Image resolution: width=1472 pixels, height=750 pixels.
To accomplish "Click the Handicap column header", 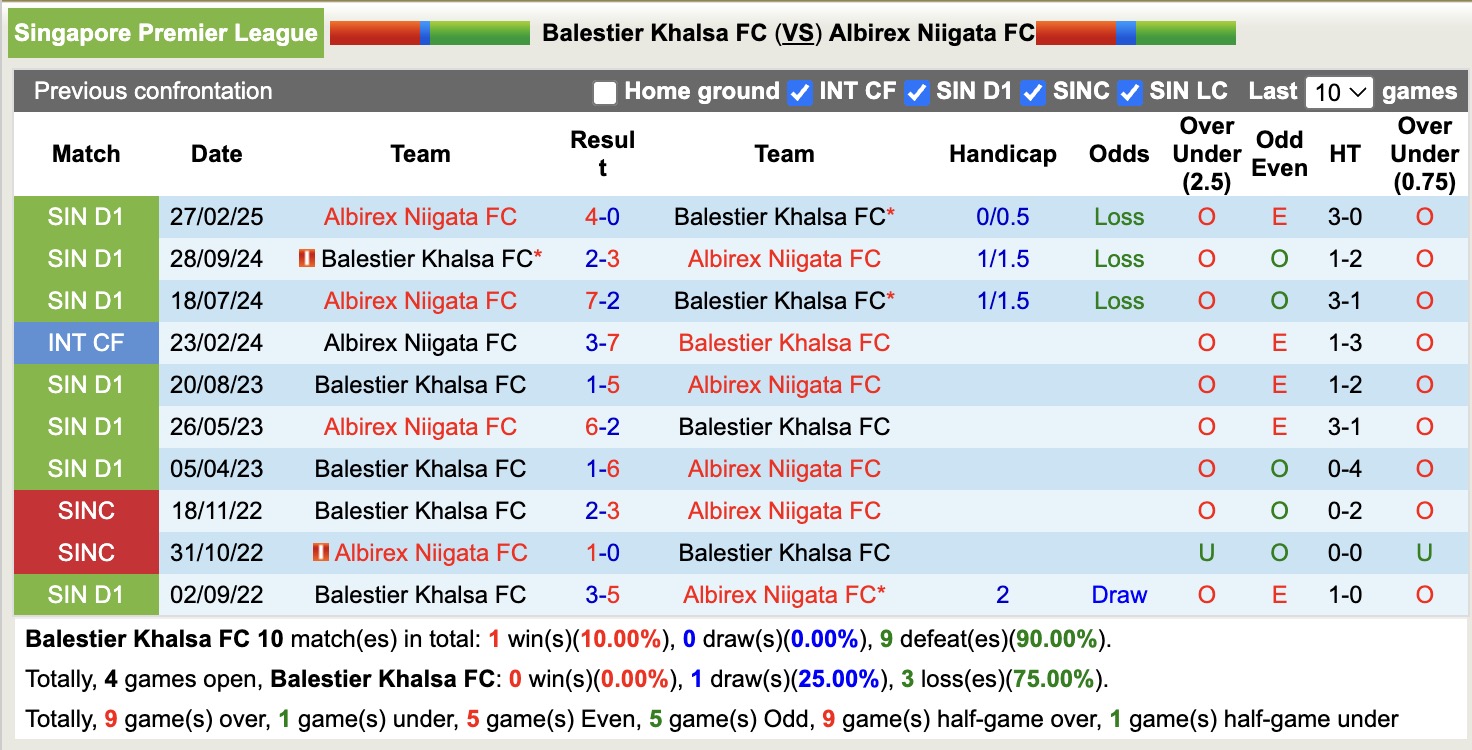I will [x=1003, y=153].
